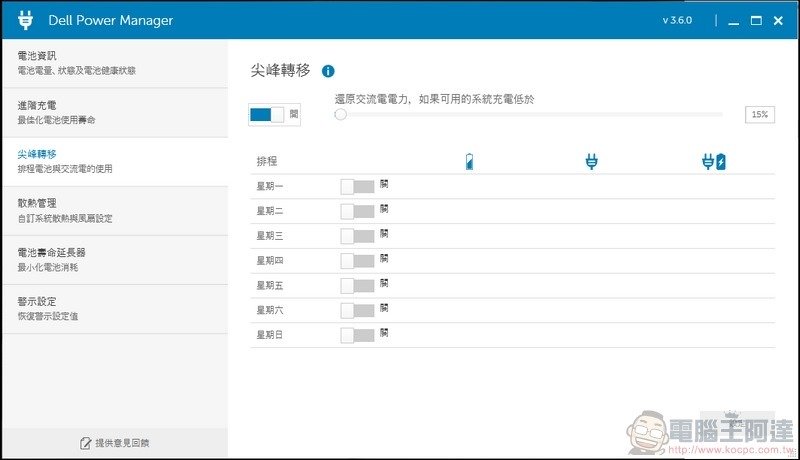Click the 提供意見回饋 feedback link

click(x=122, y=442)
